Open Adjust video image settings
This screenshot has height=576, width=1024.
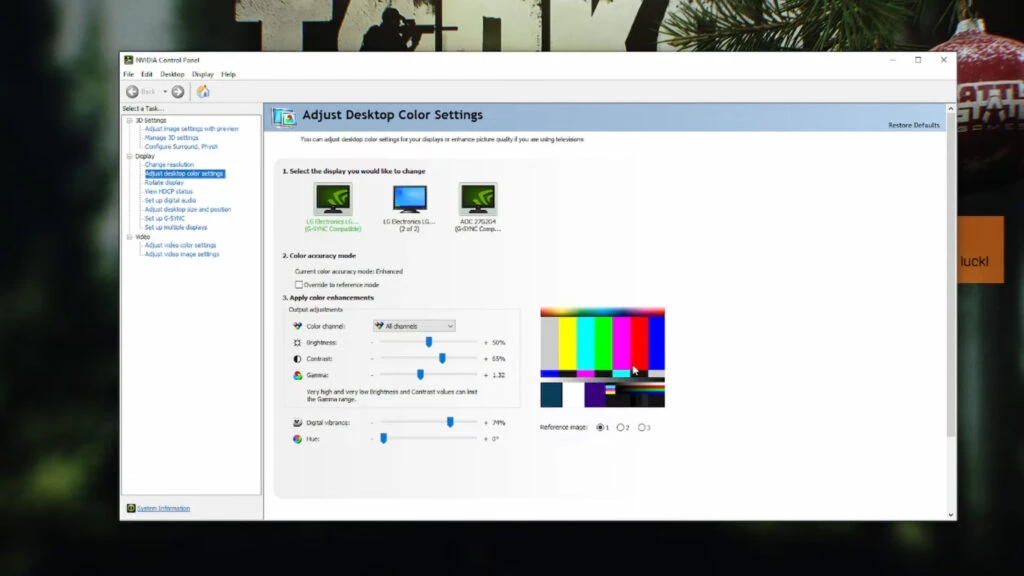pyautogui.click(x=182, y=254)
